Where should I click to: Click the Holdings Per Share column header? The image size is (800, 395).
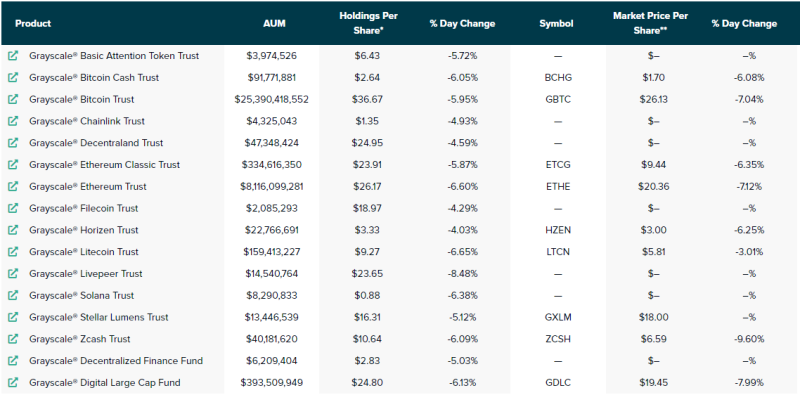point(368,23)
